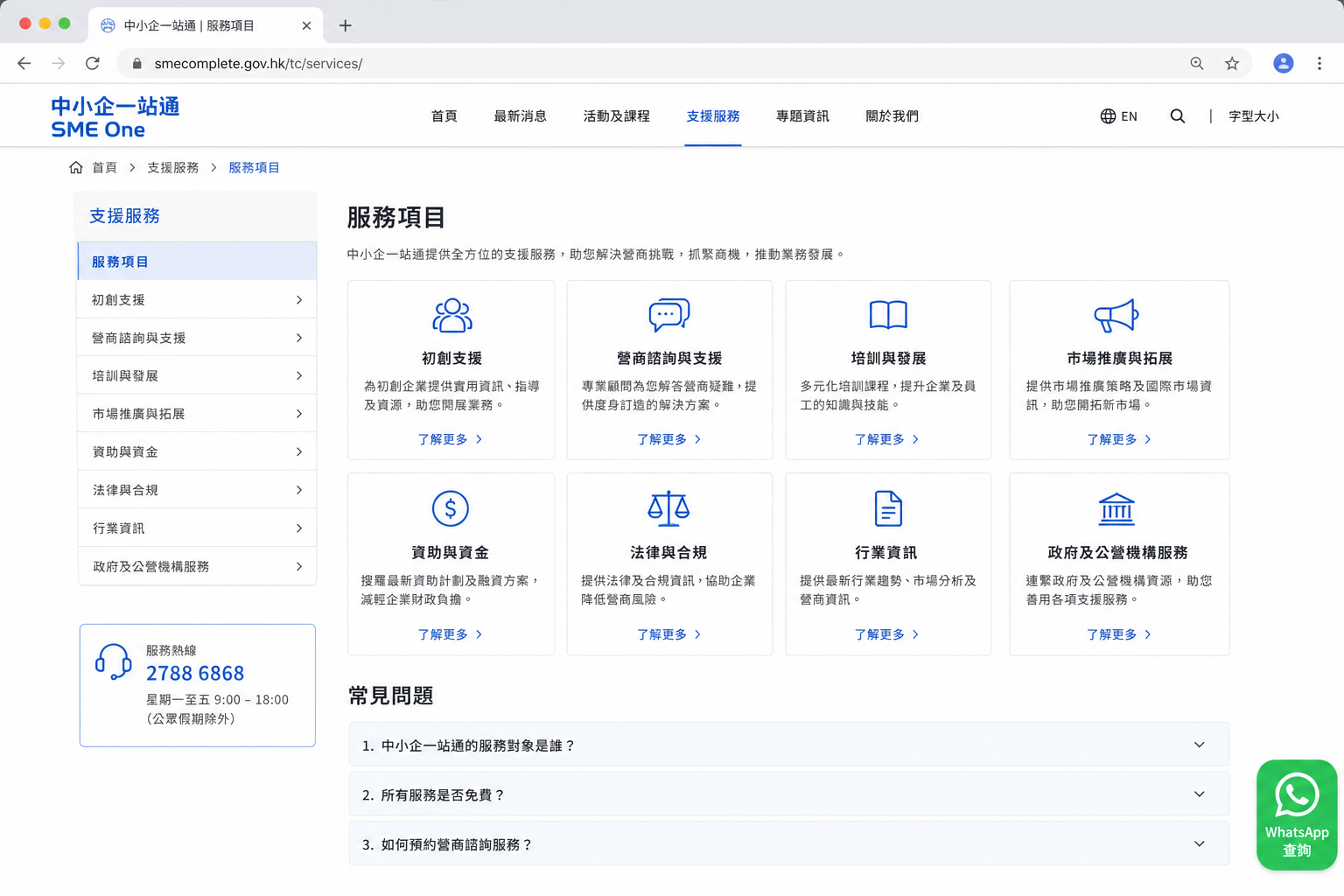Expand the sidebar 法律與合規 chevron
Screen dimensions: 1344x896
coord(299,490)
